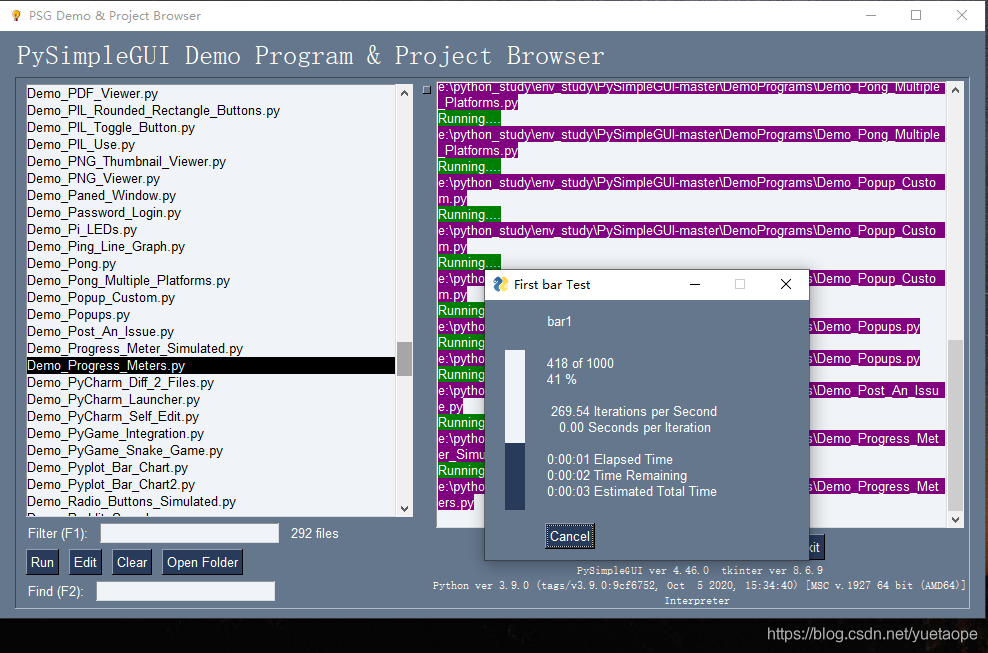Click '0:00:02 Time Remaining' text
This screenshot has width=988, height=653.
(x=617, y=476)
